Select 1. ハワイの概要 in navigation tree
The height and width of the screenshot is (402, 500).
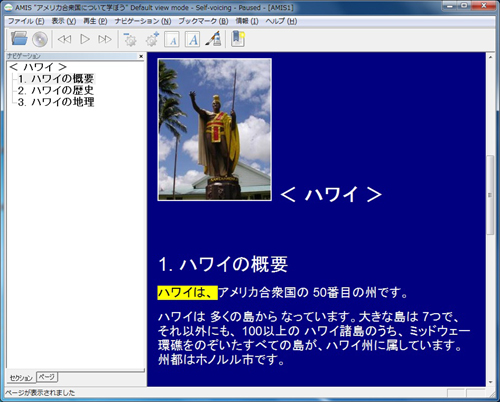(56, 79)
